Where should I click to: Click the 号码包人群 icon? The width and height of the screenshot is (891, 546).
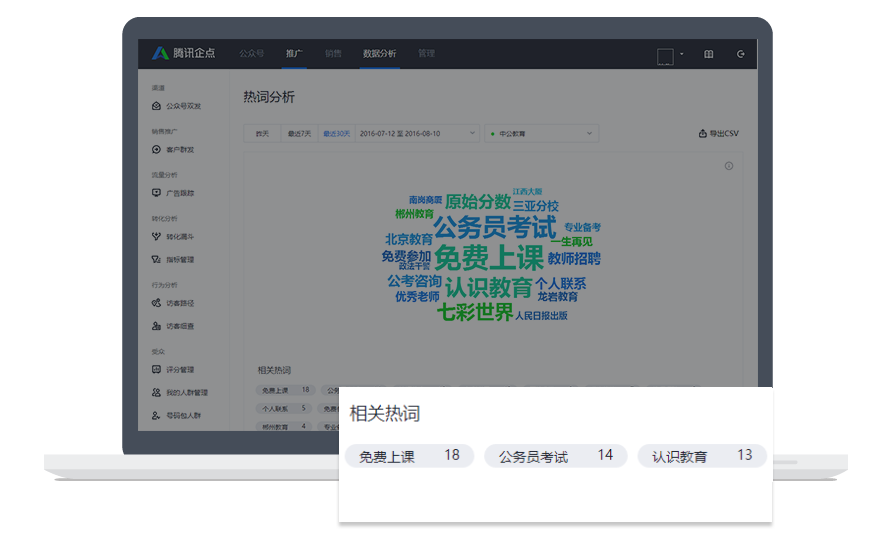[x=156, y=415]
